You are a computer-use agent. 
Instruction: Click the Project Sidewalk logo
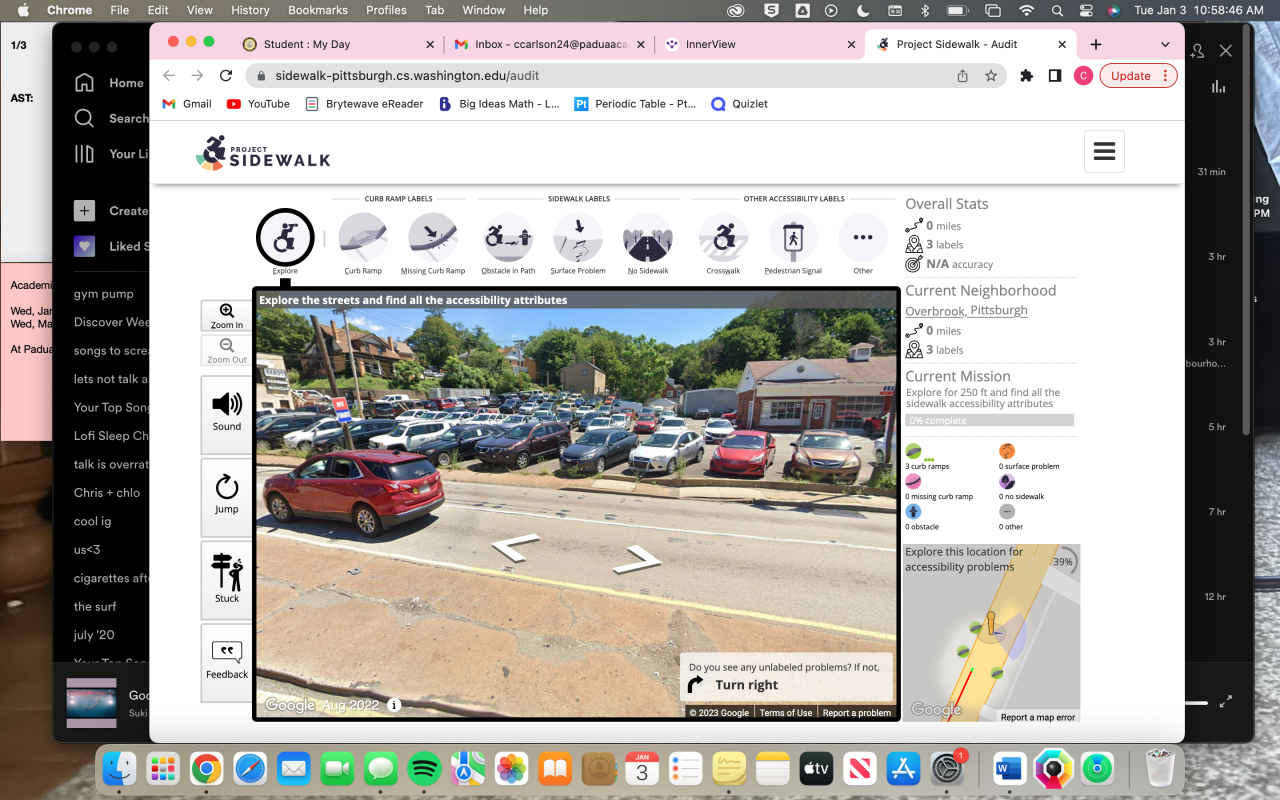263,153
